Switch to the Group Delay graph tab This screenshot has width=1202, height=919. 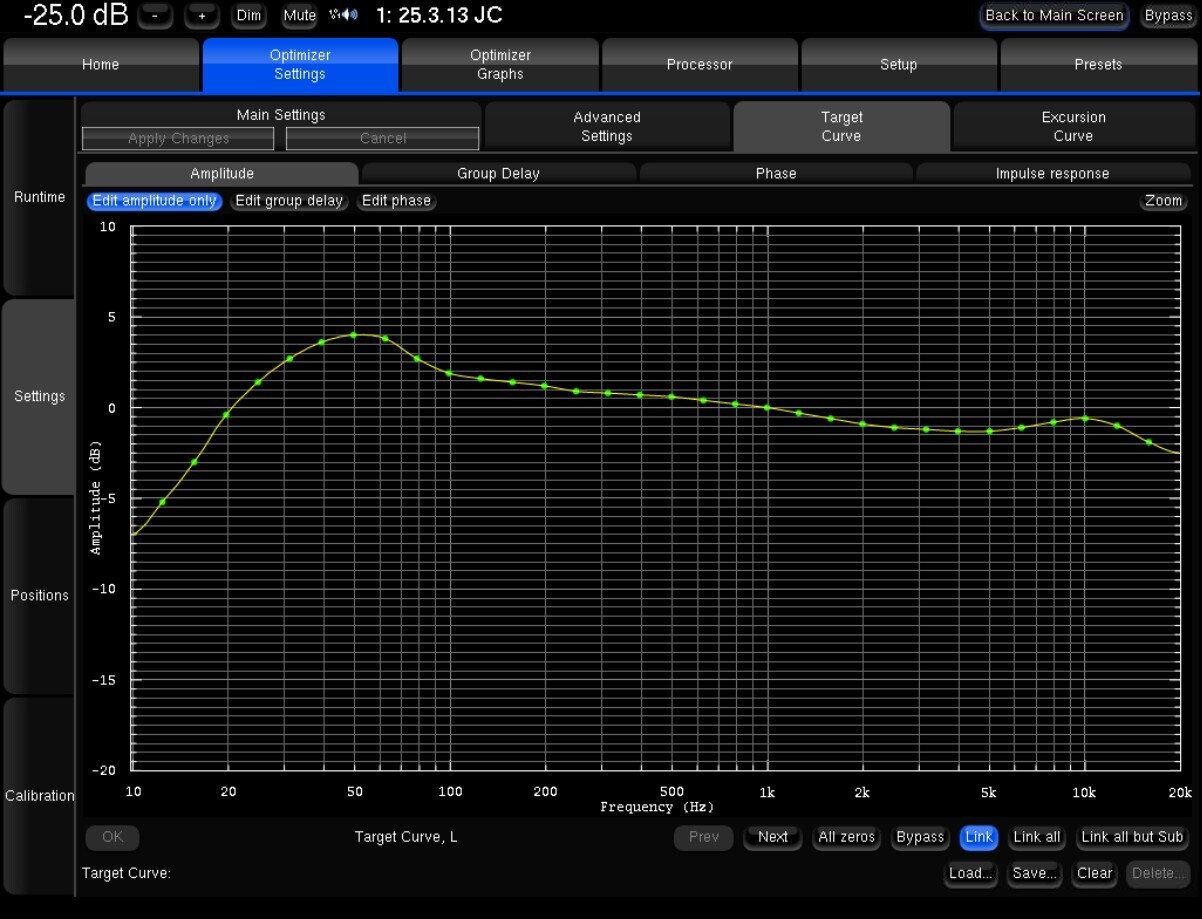(498, 173)
